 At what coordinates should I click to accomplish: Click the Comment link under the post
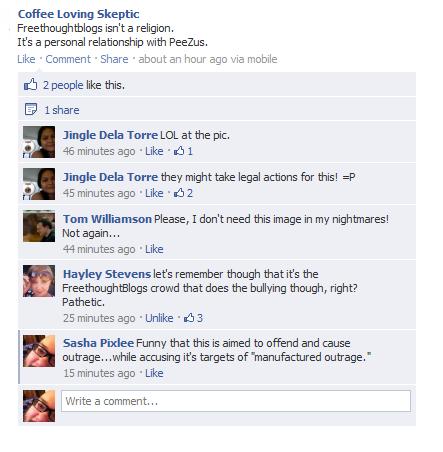pos(68,59)
